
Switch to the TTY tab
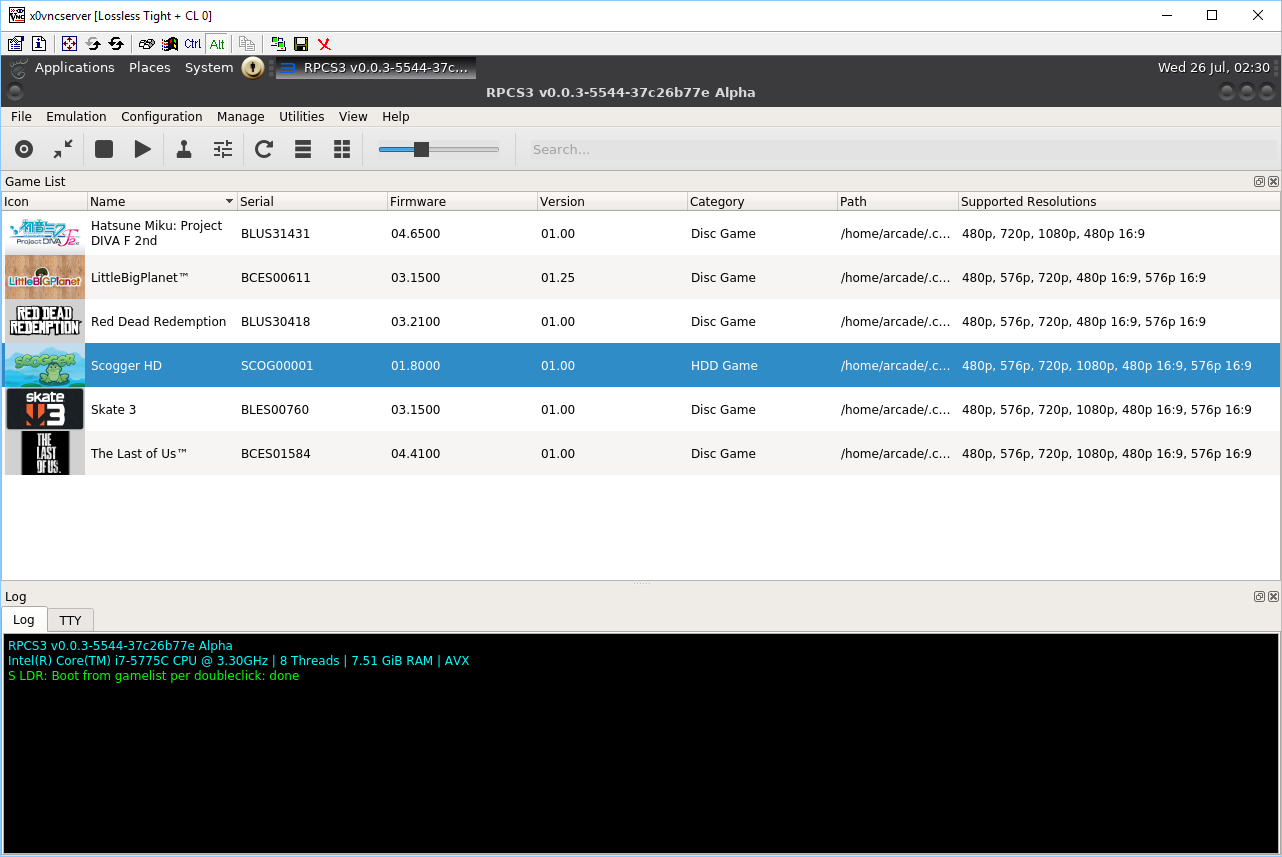point(70,620)
